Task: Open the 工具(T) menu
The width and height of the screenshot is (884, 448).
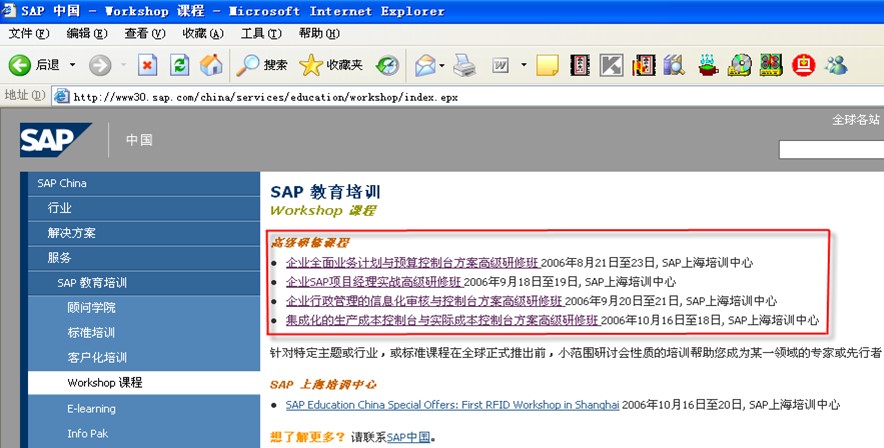Action: tap(260, 33)
